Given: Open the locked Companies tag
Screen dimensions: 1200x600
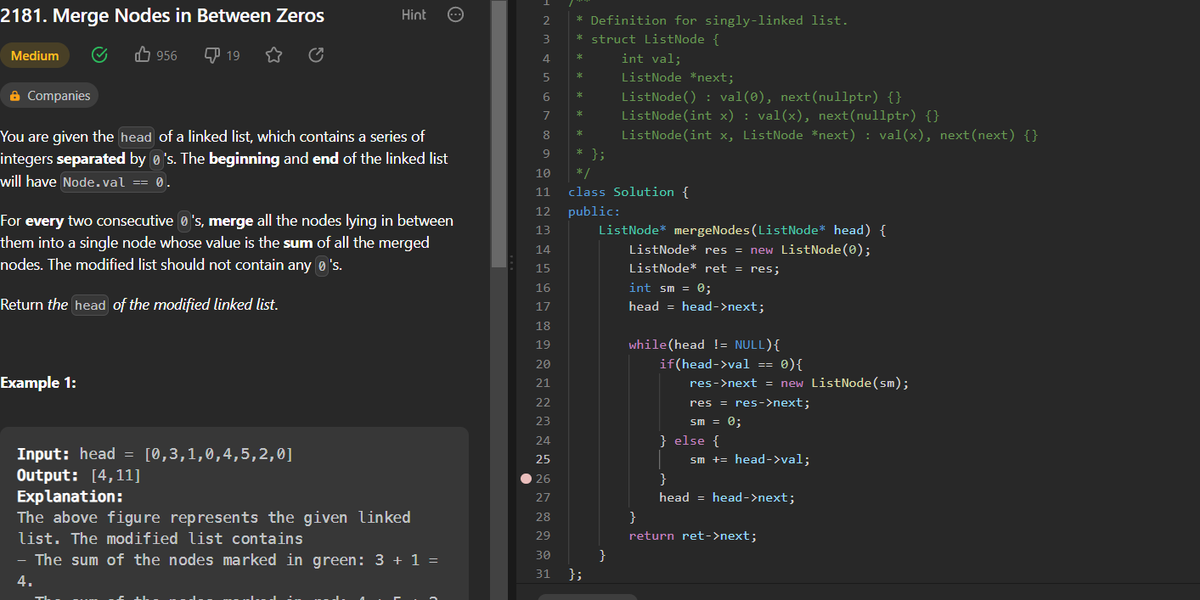Looking at the screenshot, I should click(49, 96).
